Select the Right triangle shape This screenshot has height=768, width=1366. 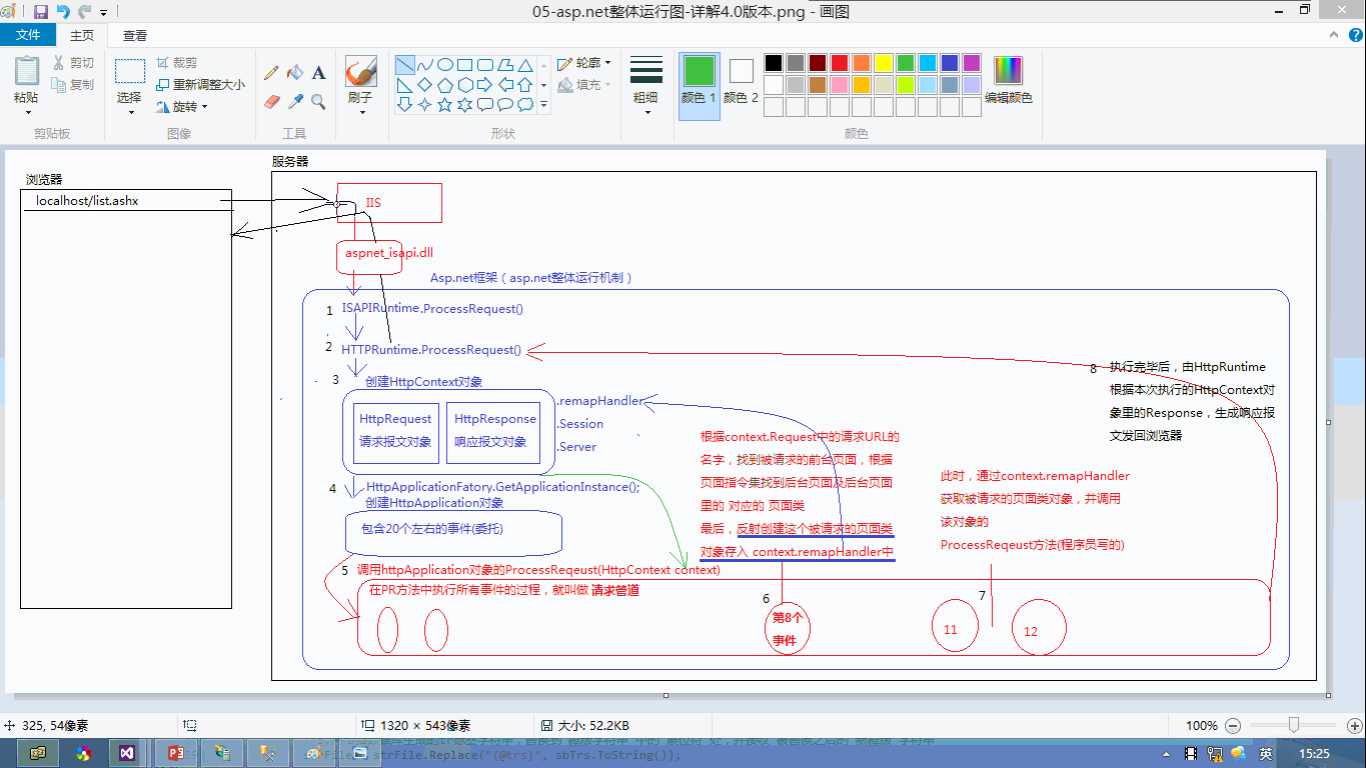pyautogui.click(x=405, y=85)
